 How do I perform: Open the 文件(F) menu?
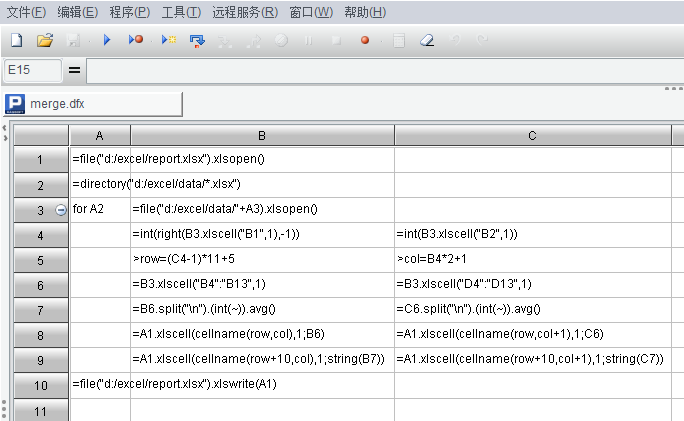click(x=26, y=12)
